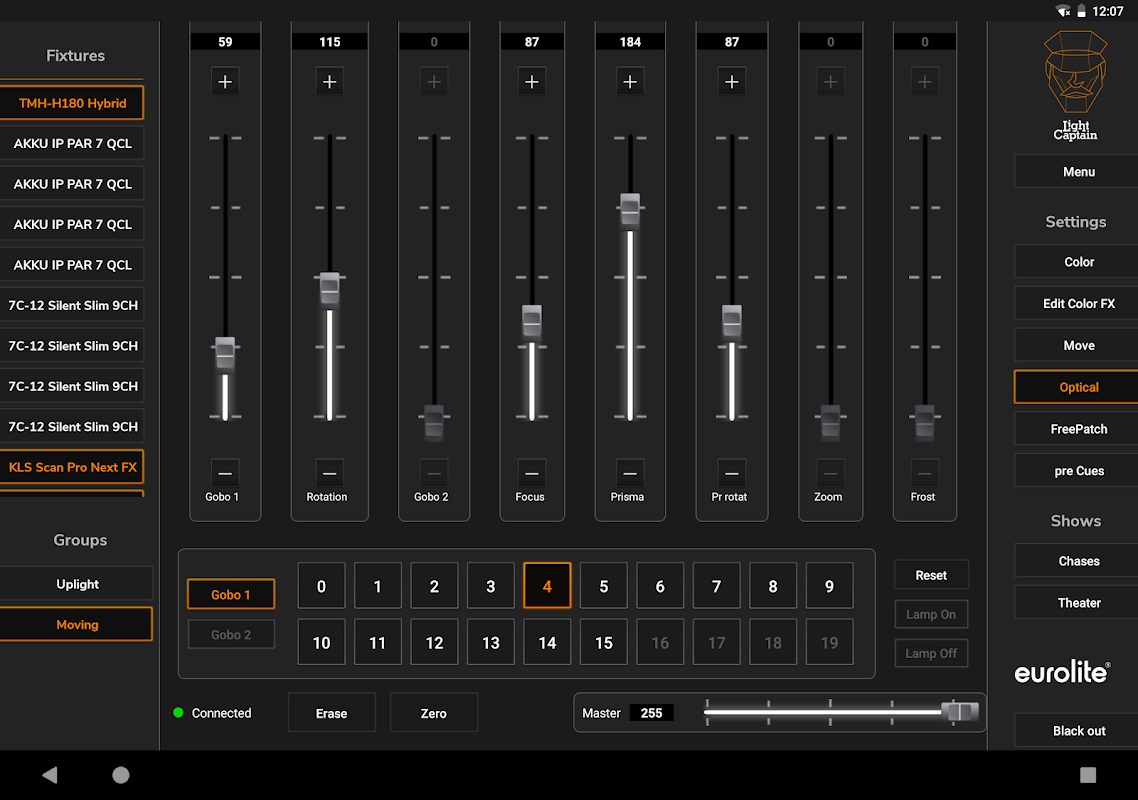Tap the battery status icon
1138x800 pixels.
coord(1081,11)
